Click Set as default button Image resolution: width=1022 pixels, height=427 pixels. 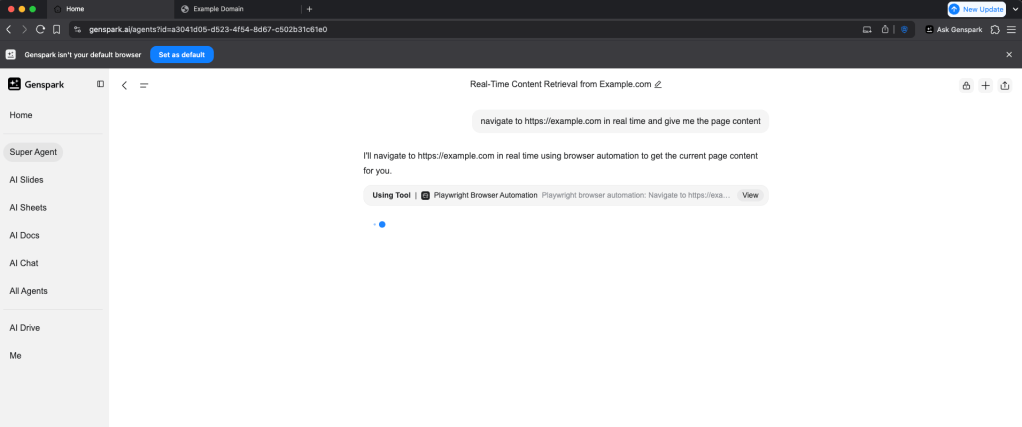182,55
